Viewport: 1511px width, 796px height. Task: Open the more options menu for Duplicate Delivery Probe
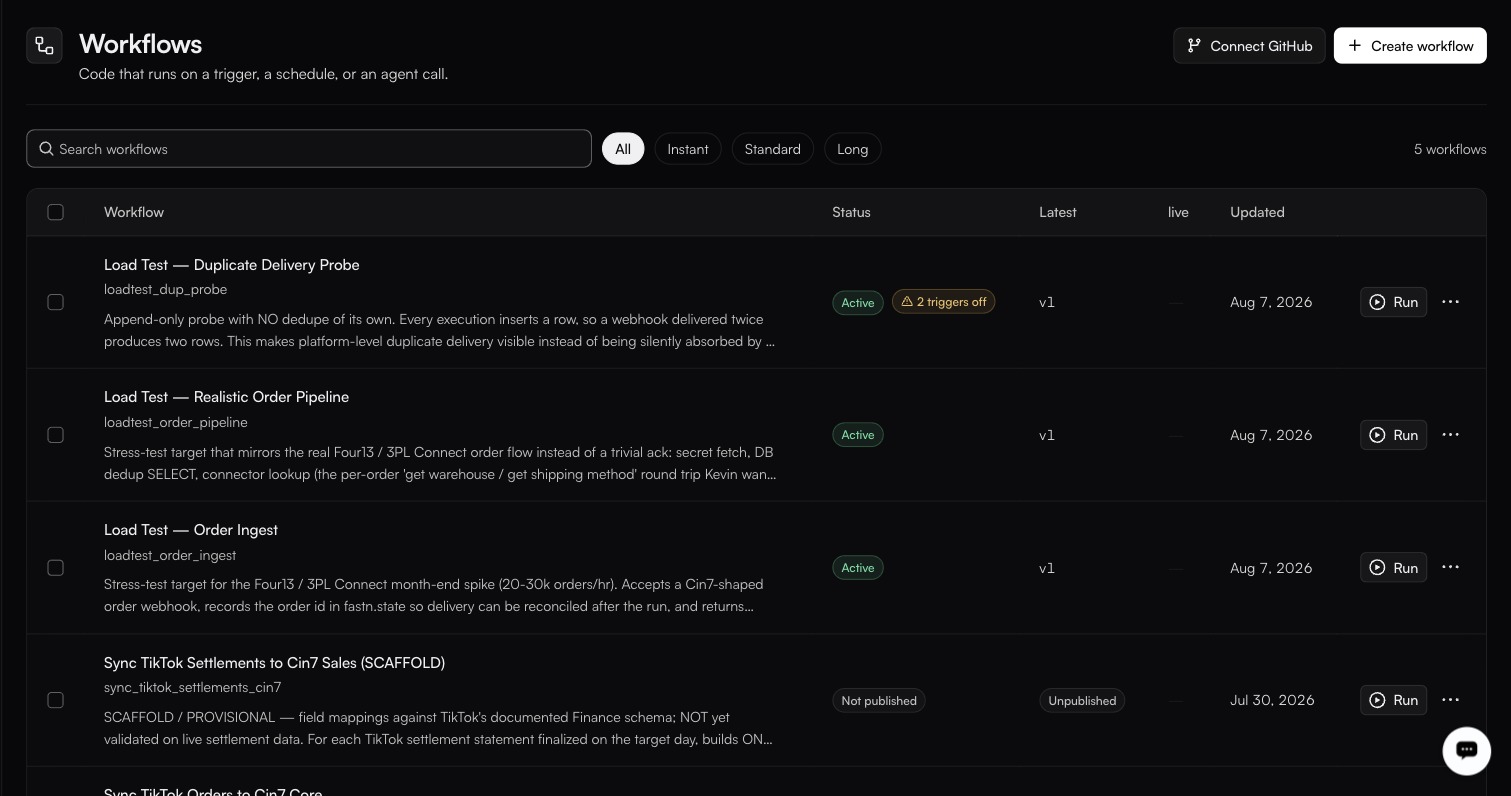pyautogui.click(x=1450, y=302)
